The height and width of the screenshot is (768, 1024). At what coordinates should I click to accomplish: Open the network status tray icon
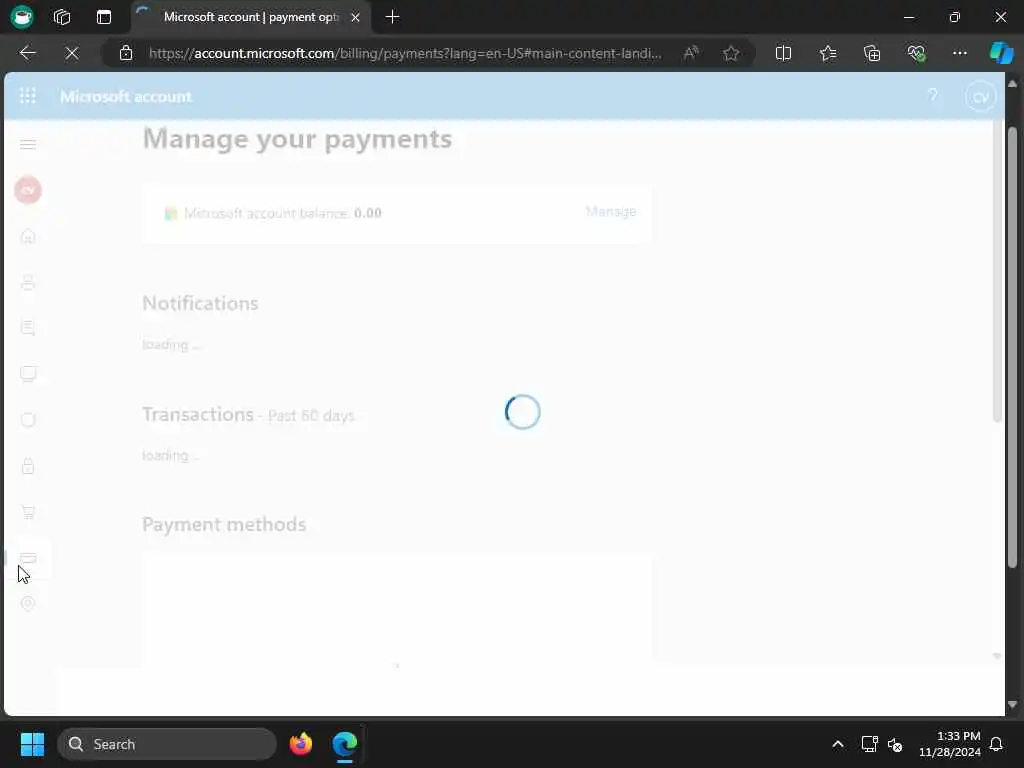pos(869,744)
